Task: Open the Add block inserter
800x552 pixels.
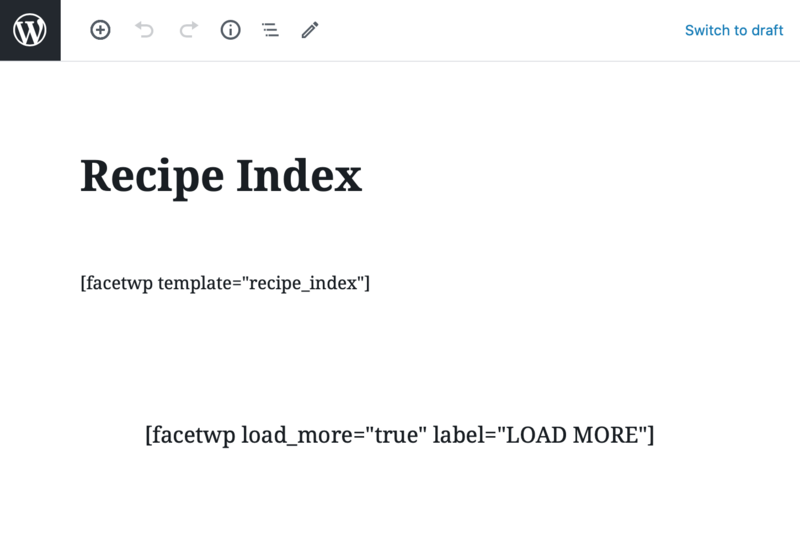Action: tap(101, 30)
